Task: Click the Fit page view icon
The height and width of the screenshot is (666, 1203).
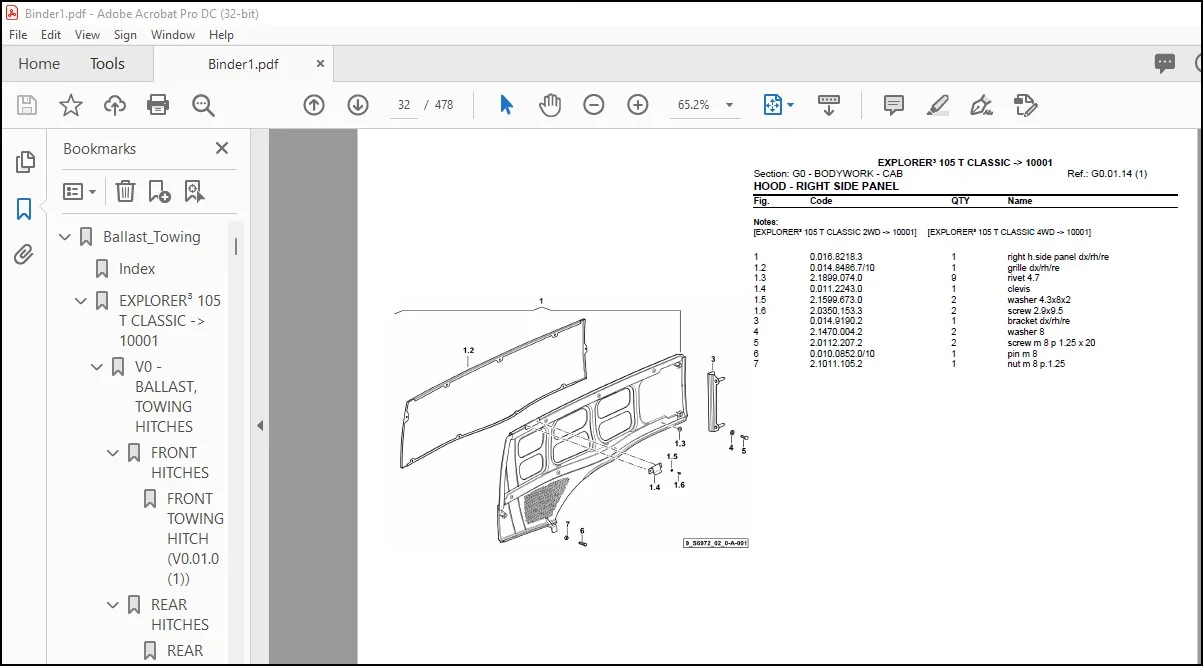Action: (x=773, y=105)
